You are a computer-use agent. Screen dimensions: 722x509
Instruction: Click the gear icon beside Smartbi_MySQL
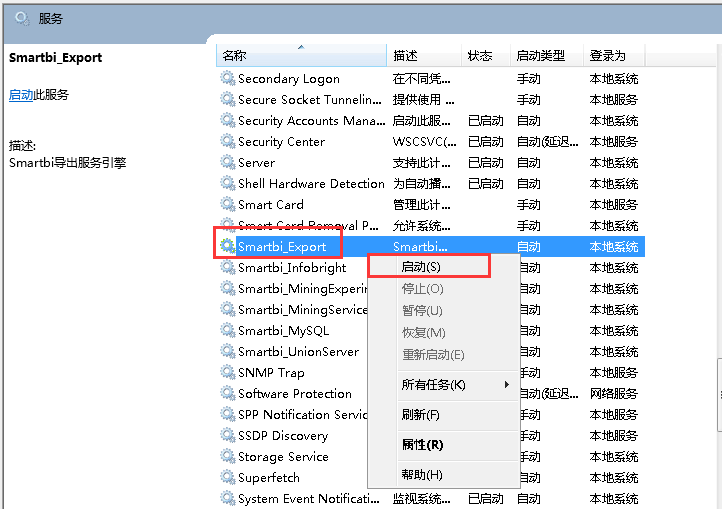[x=227, y=330]
